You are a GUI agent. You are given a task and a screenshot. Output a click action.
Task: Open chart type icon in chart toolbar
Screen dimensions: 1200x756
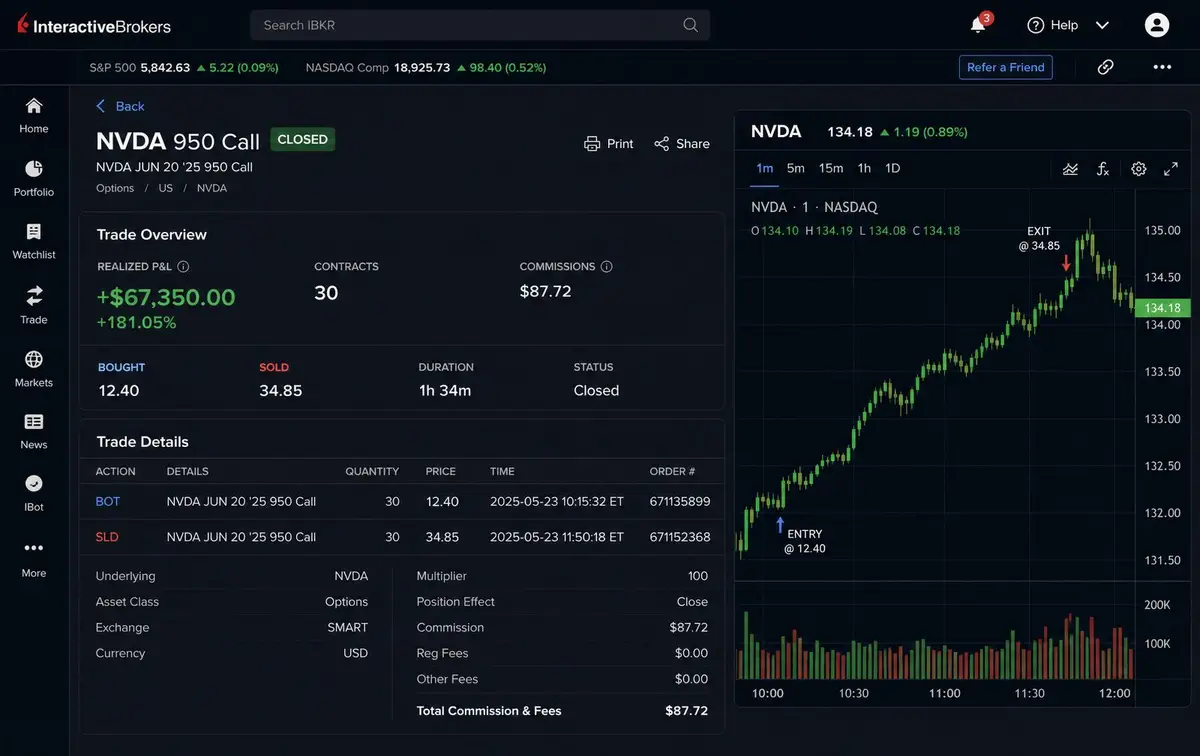pos(1071,169)
